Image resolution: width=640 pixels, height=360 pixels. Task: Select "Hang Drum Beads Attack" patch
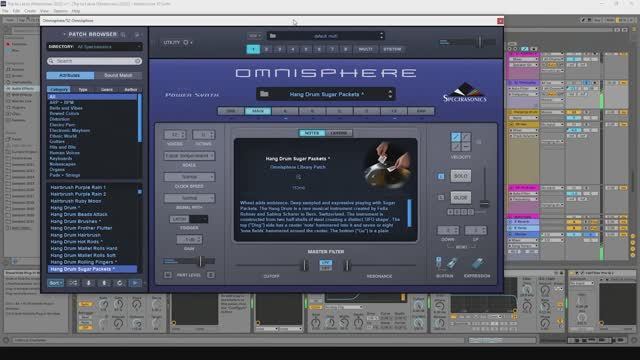click(79, 214)
